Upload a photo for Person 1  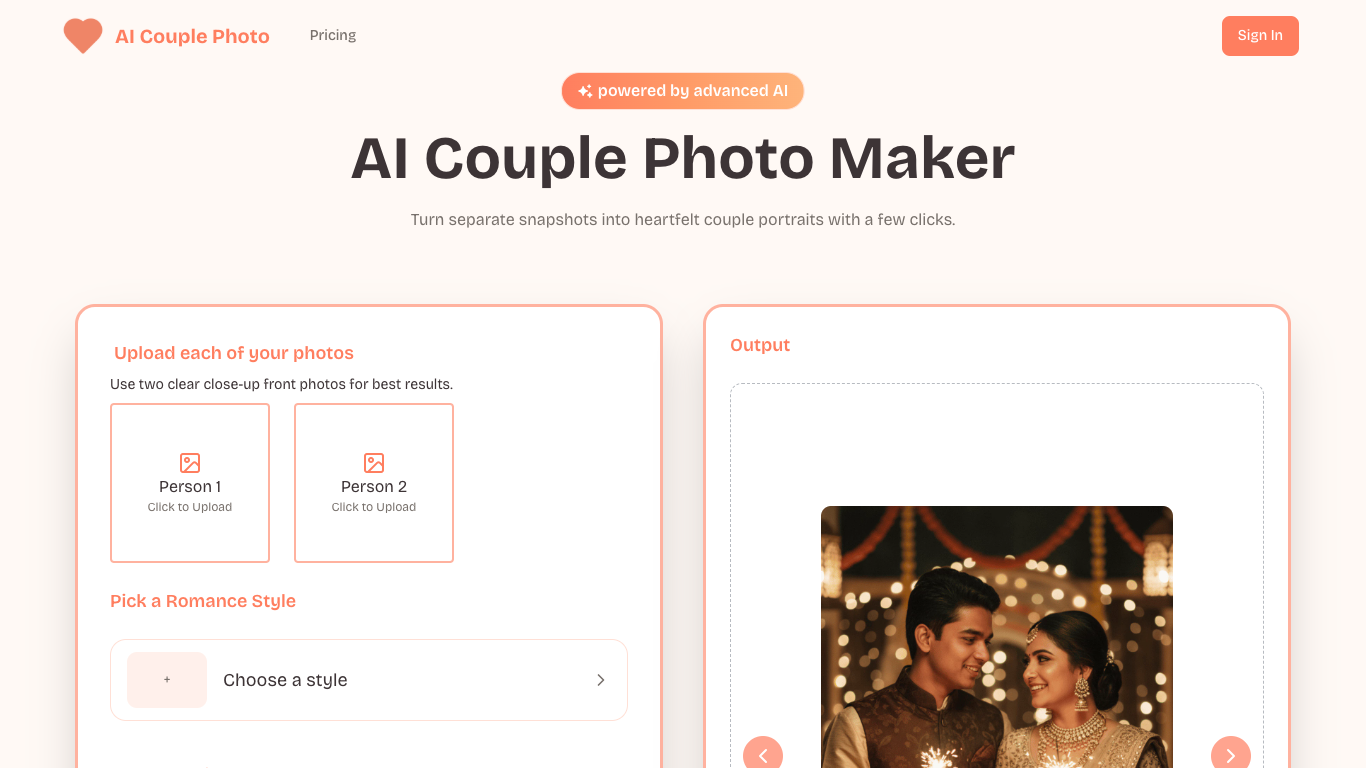coord(190,483)
